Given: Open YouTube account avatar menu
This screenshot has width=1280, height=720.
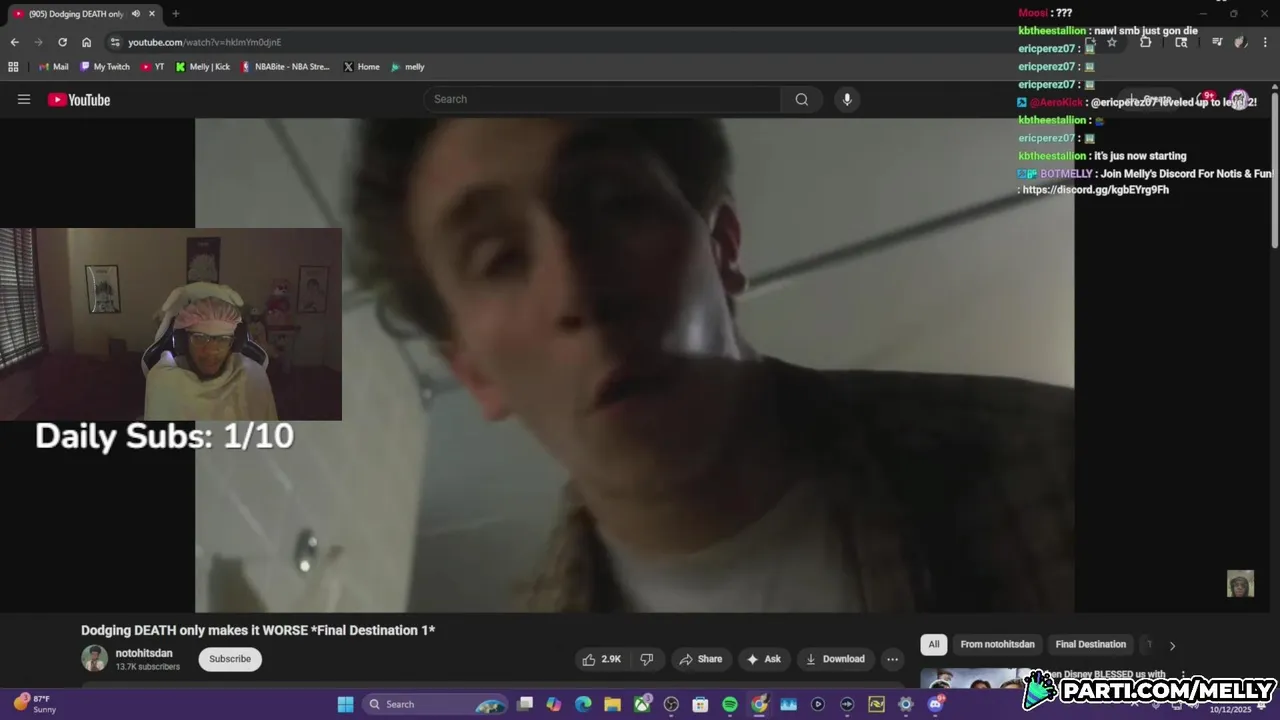Looking at the screenshot, I should click(x=1239, y=99).
